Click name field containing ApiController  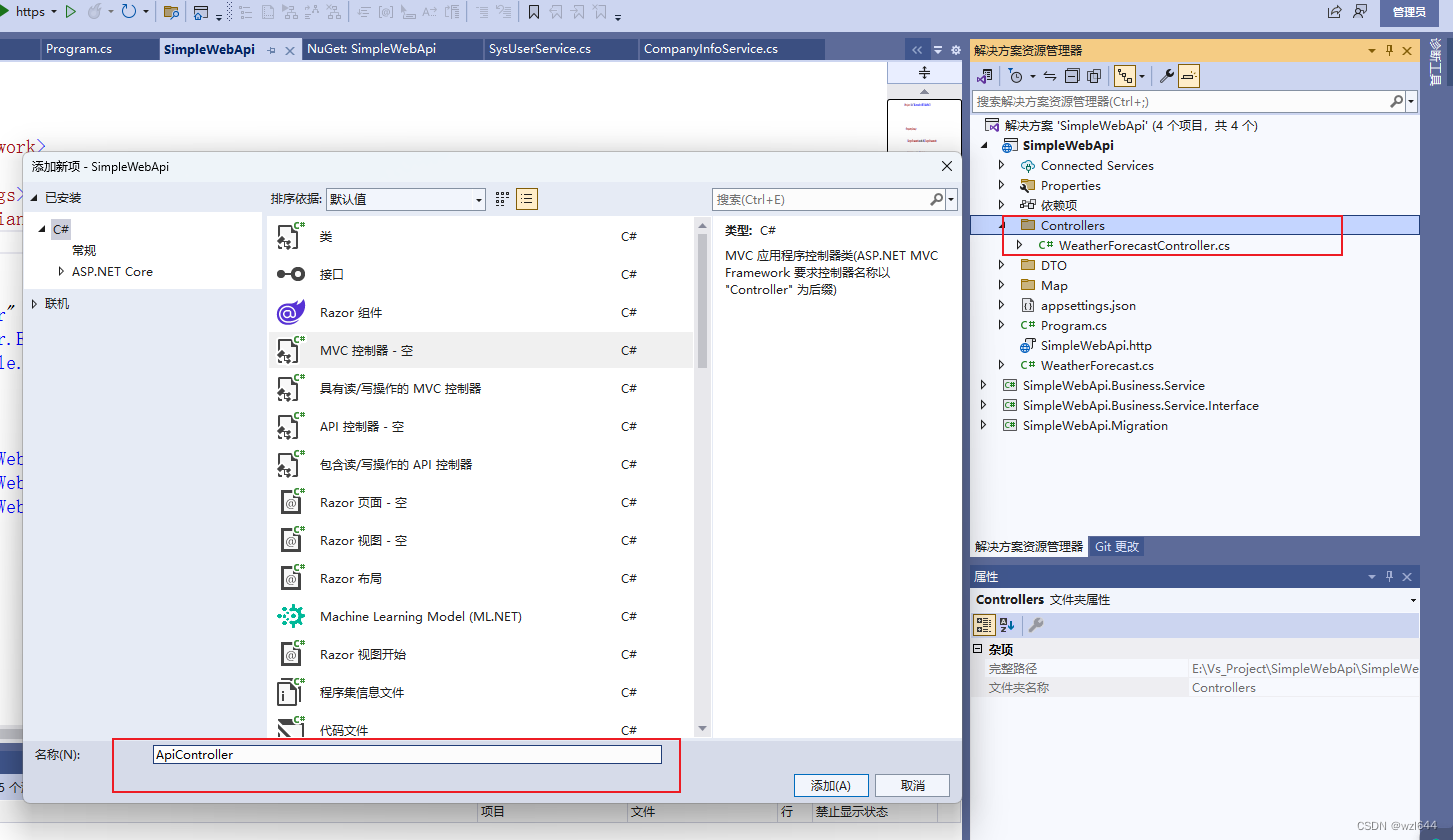coord(407,755)
